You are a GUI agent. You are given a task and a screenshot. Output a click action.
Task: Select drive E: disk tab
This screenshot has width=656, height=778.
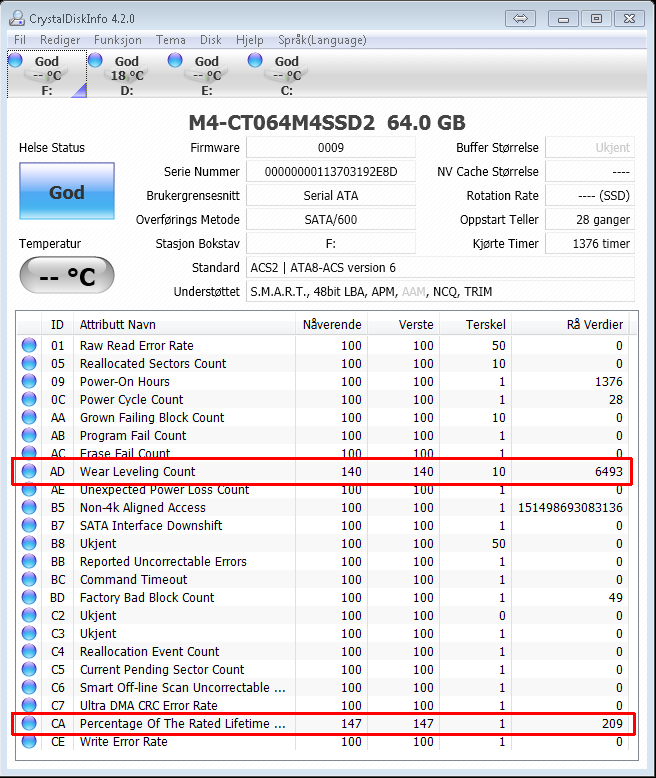207,74
